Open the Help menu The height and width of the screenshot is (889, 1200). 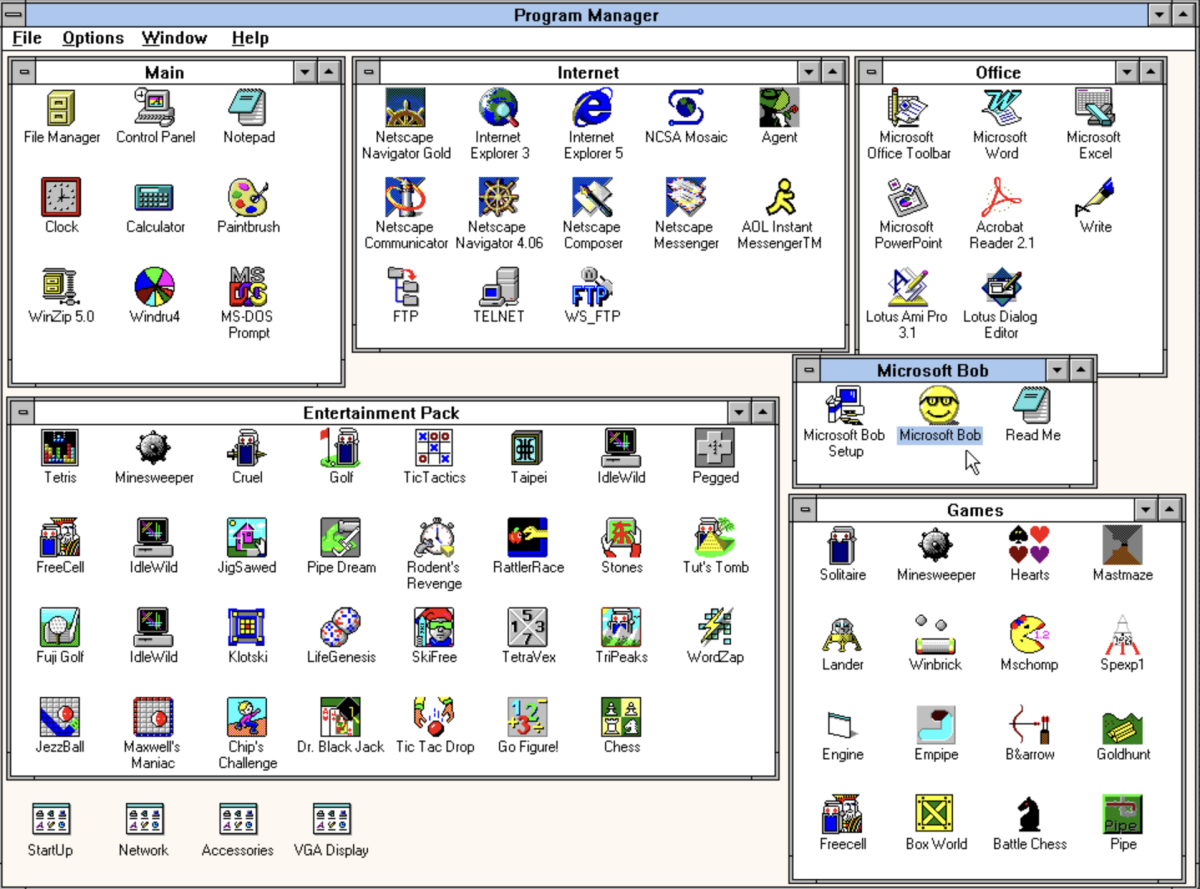point(250,38)
